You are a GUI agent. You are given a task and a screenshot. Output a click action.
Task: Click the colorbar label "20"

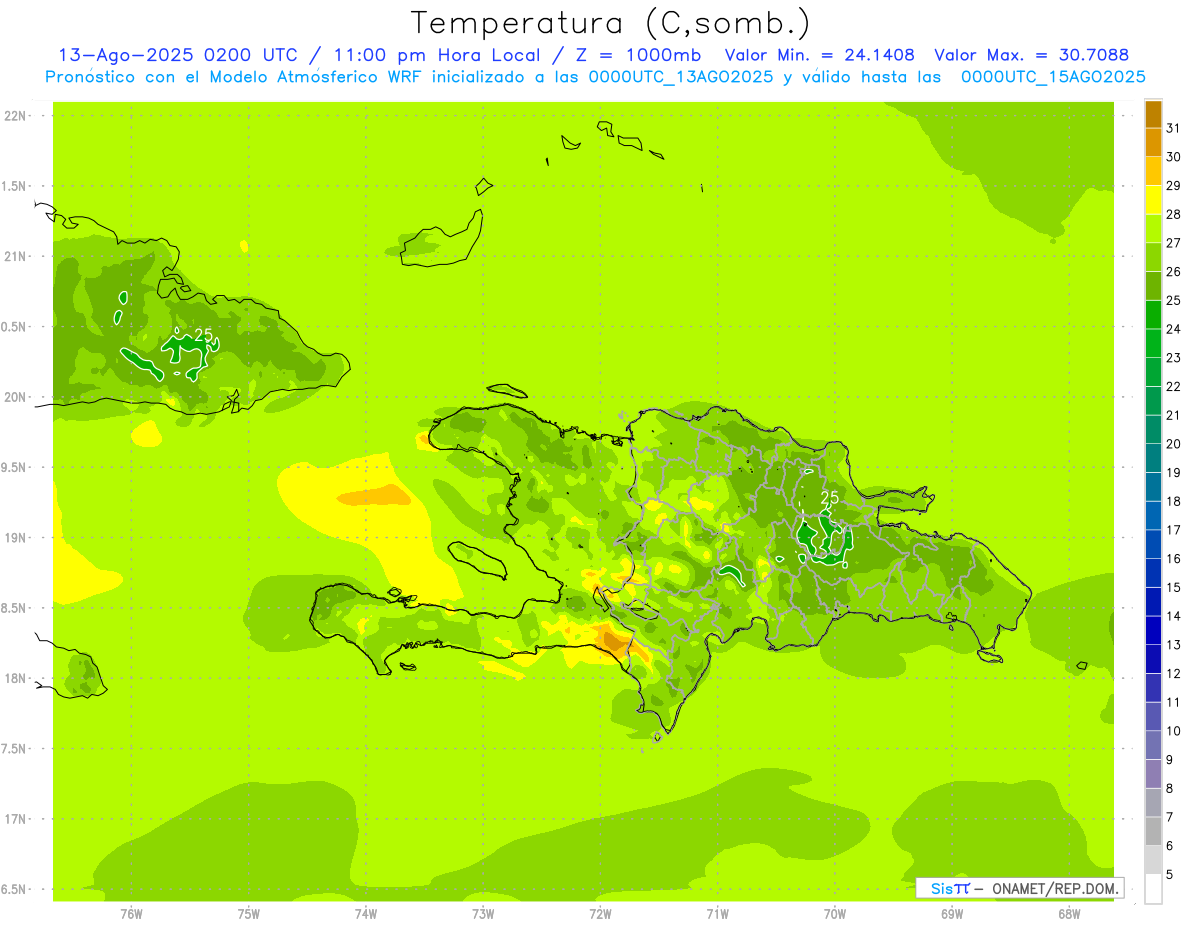1174,444
